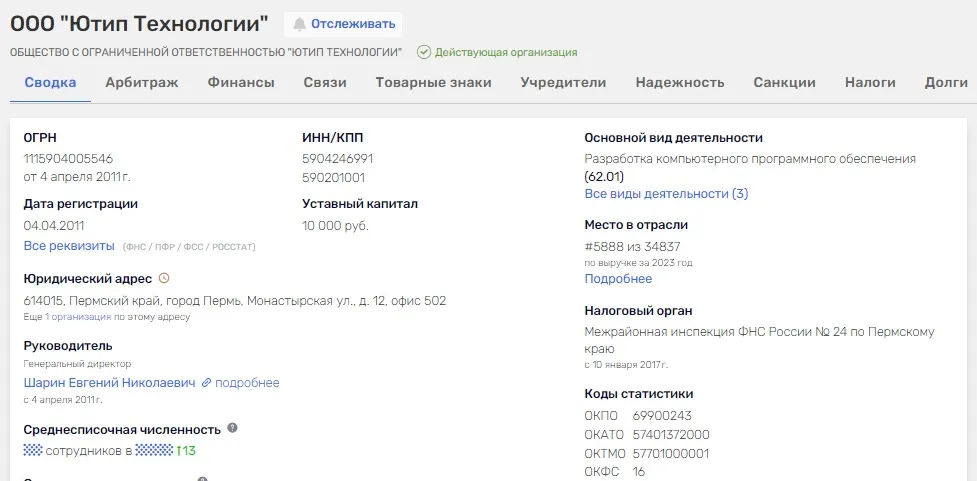Go to the Учредители tab

point(563,82)
